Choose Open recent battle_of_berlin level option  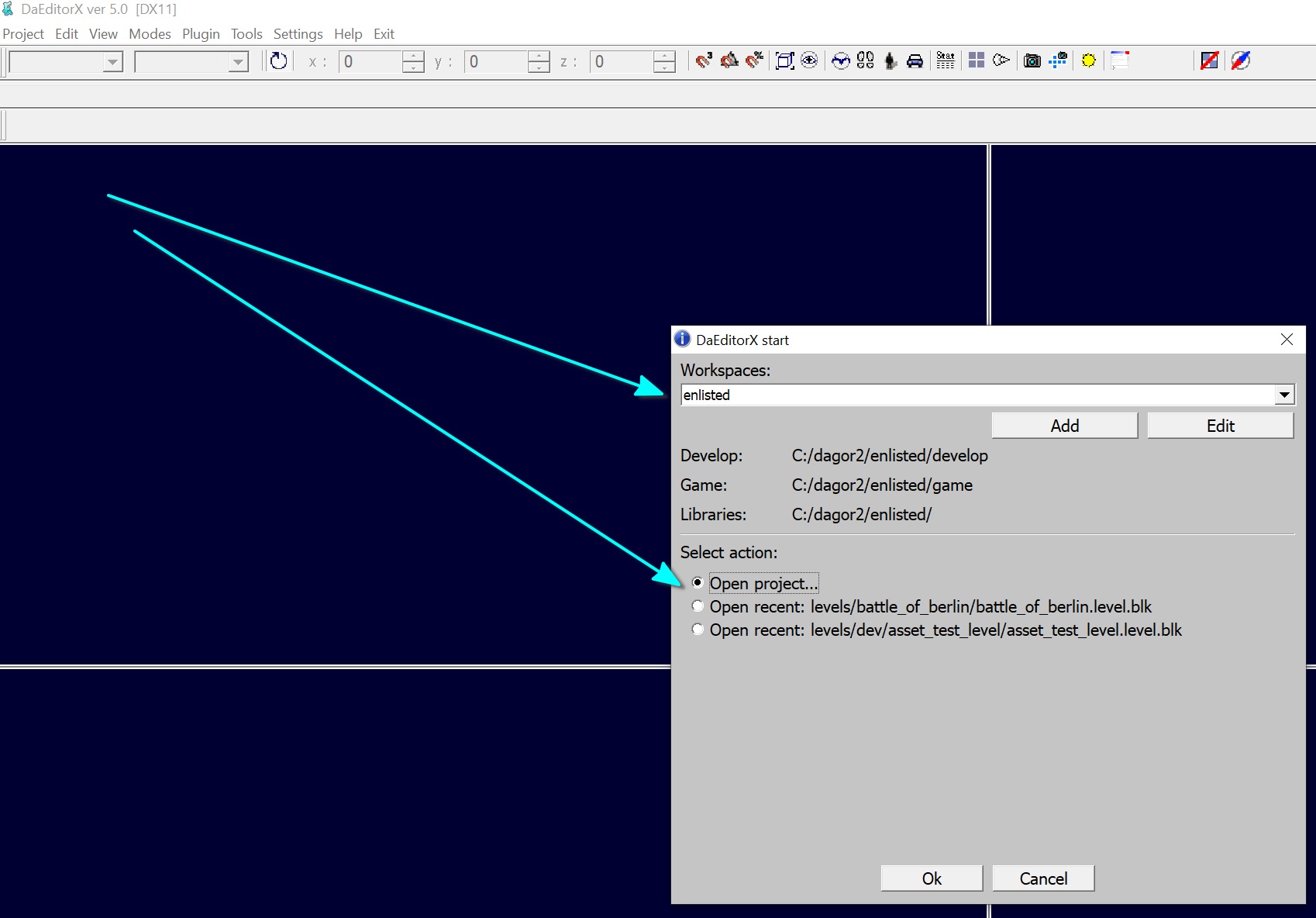click(698, 606)
